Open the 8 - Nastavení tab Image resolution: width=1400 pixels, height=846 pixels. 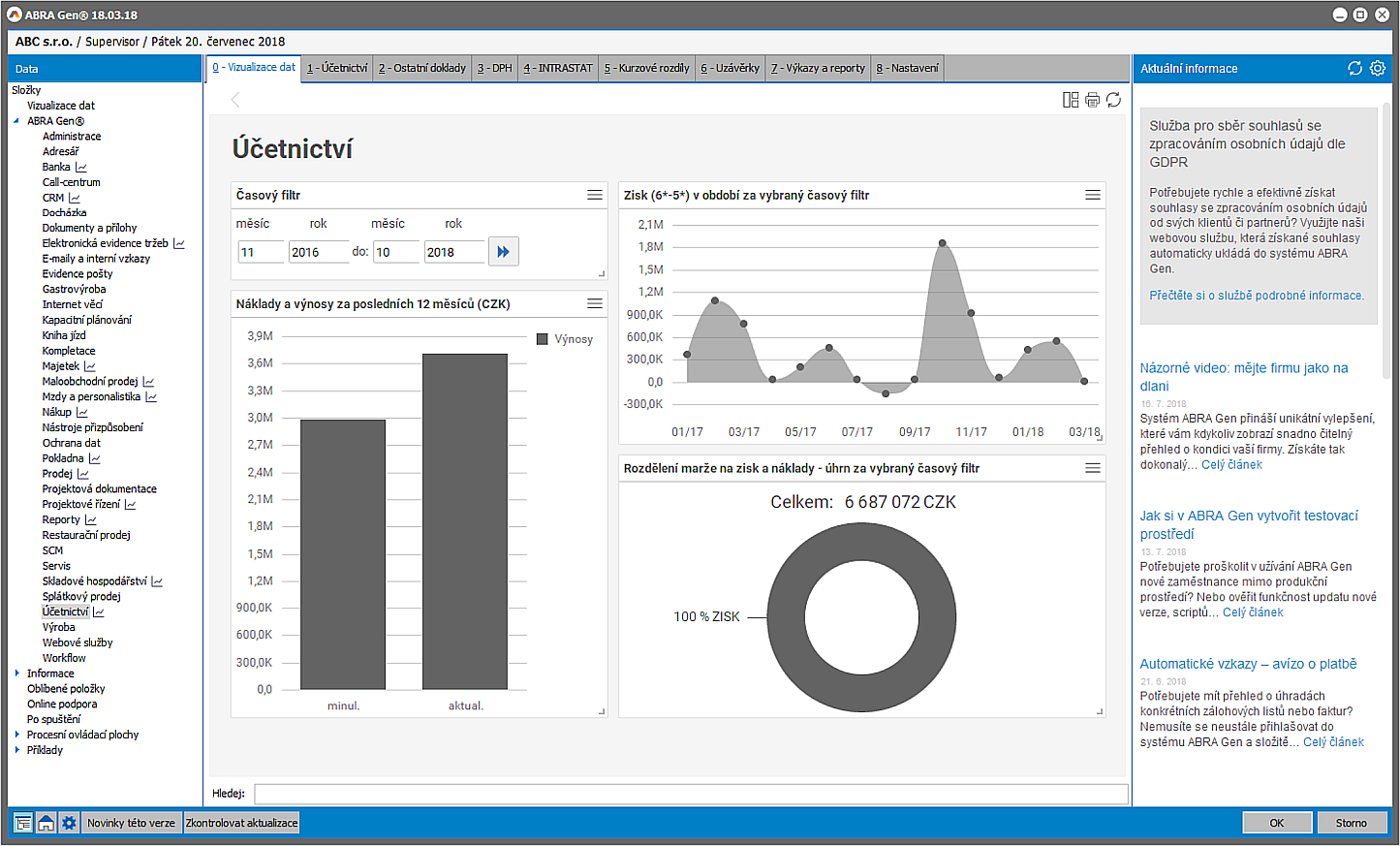click(908, 68)
